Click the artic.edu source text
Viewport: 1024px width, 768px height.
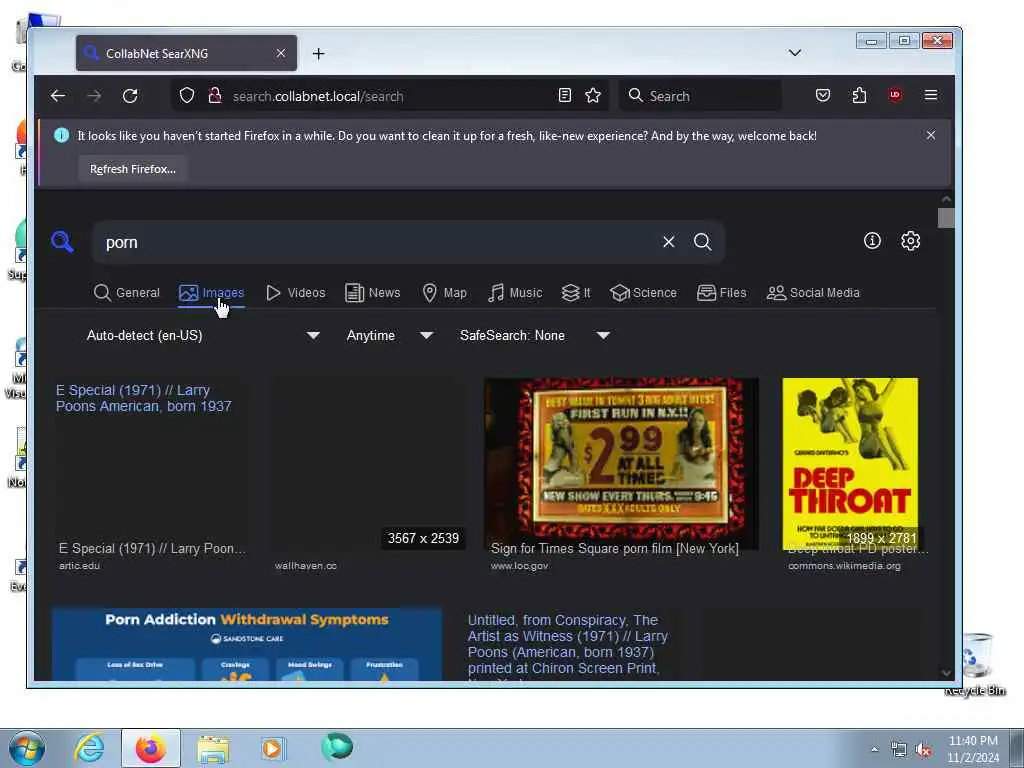(79, 566)
